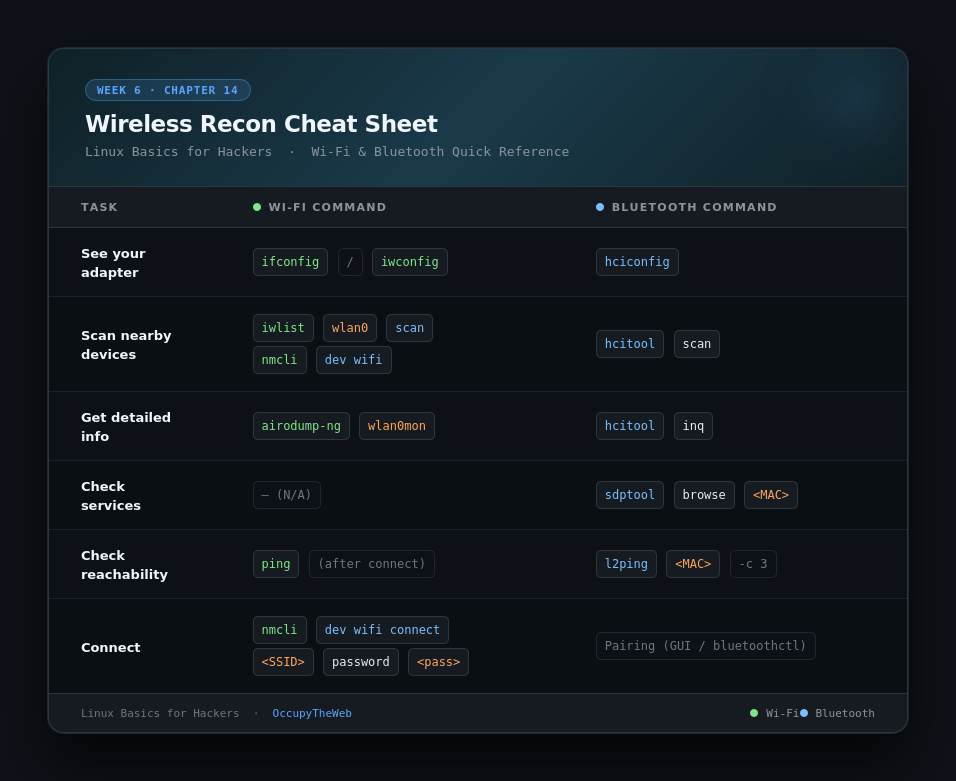Select the browse chip
Viewport: 956px width, 781px height.
click(x=704, y=495)
